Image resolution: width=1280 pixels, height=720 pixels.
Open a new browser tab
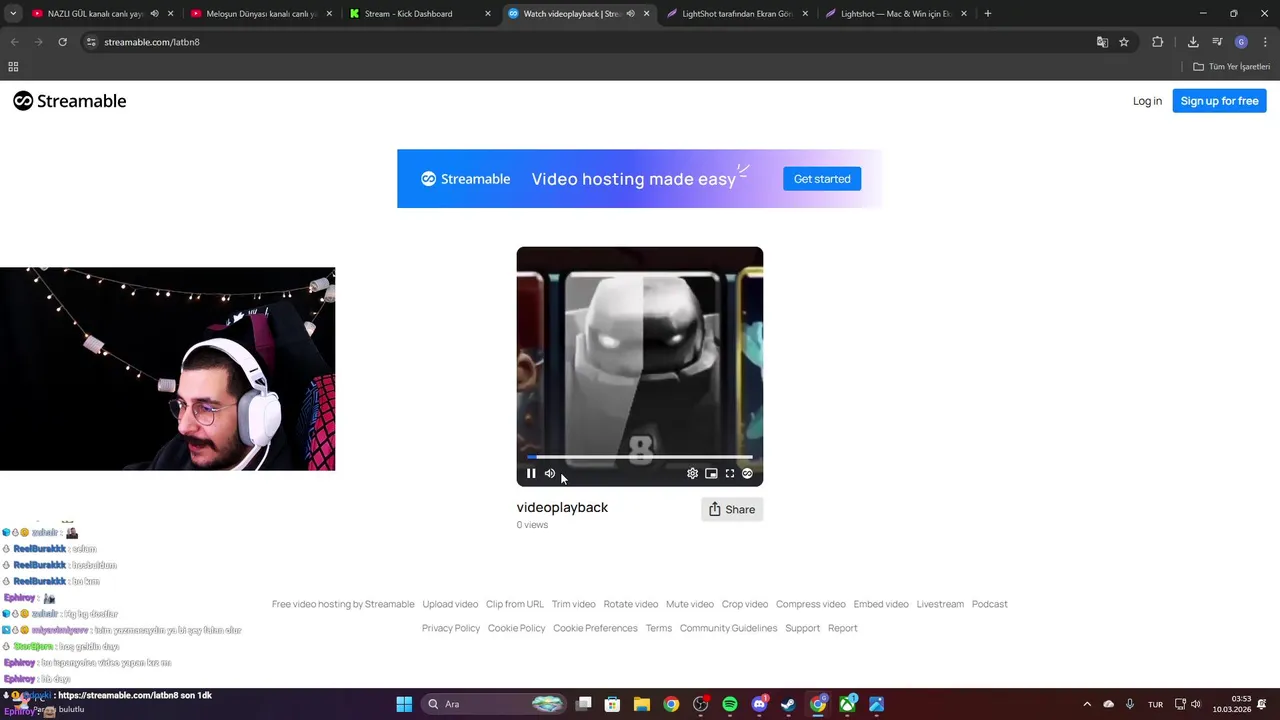pos(988,14)
